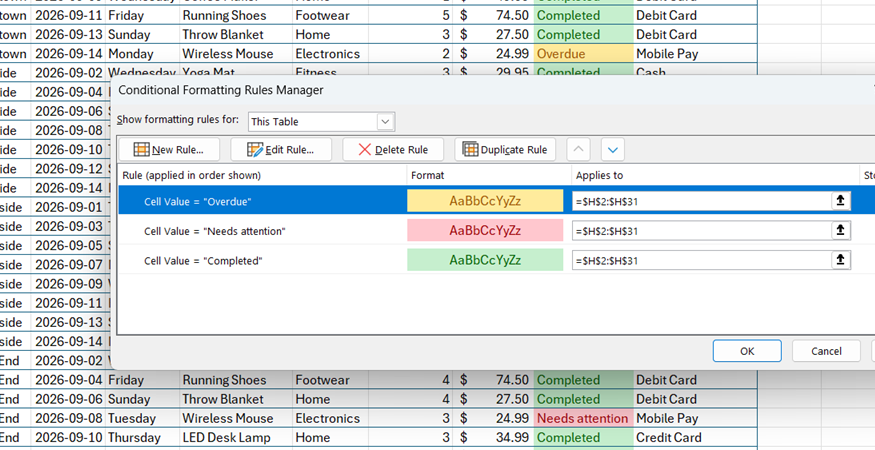
Task: Click the red Needs attention format preview
Action: coord(485,231)
